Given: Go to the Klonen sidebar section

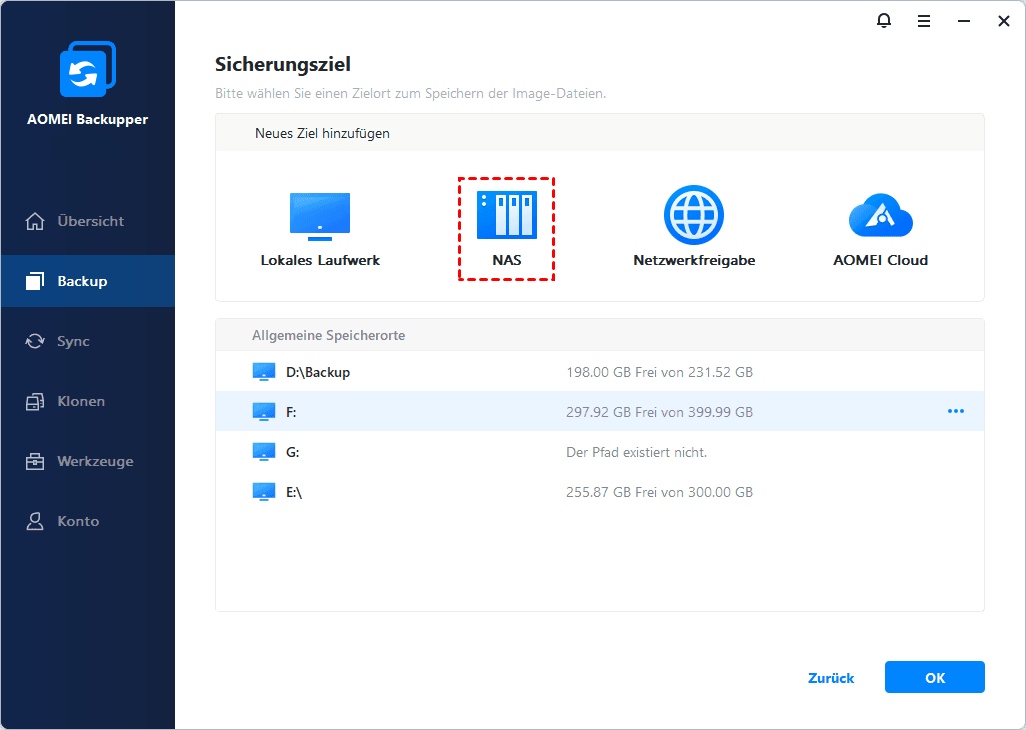Looking at the screenshot, I should coord(88,402).
